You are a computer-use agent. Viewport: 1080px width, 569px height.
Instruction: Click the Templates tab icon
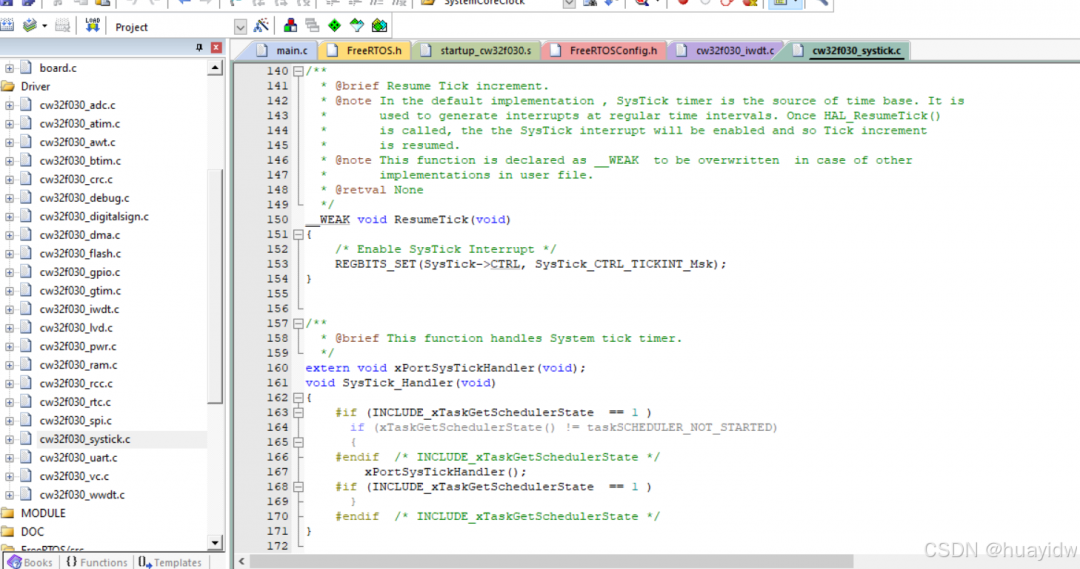coord(145,562)
